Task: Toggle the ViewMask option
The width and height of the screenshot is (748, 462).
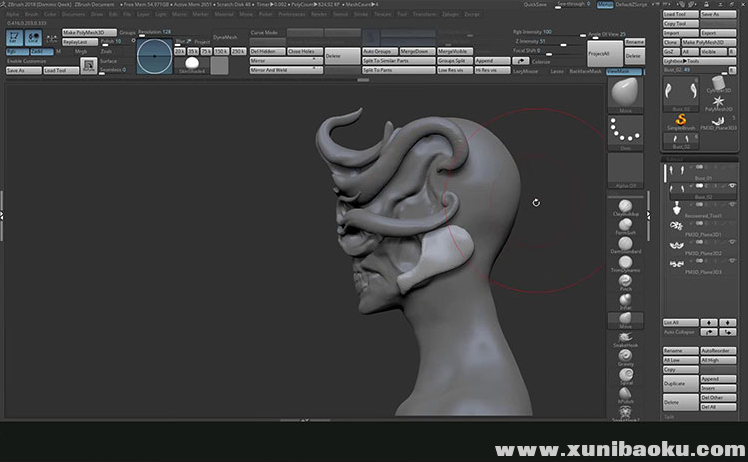Action: coord(625,72)
